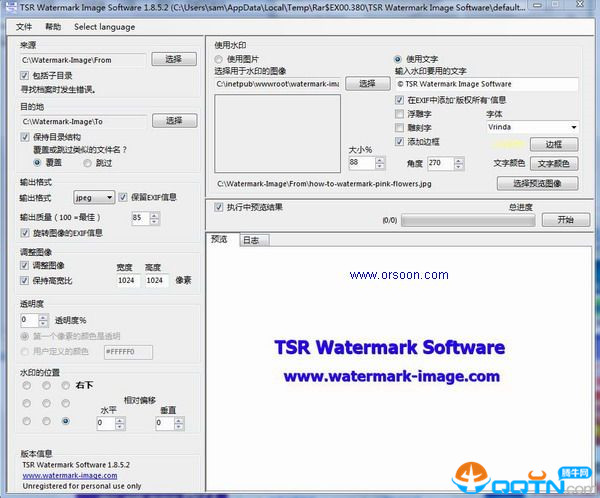The image size is (600, 498).
Task: Enable the 浮雕字 emboss text checkbox
Action: click(x=399, y=114)
